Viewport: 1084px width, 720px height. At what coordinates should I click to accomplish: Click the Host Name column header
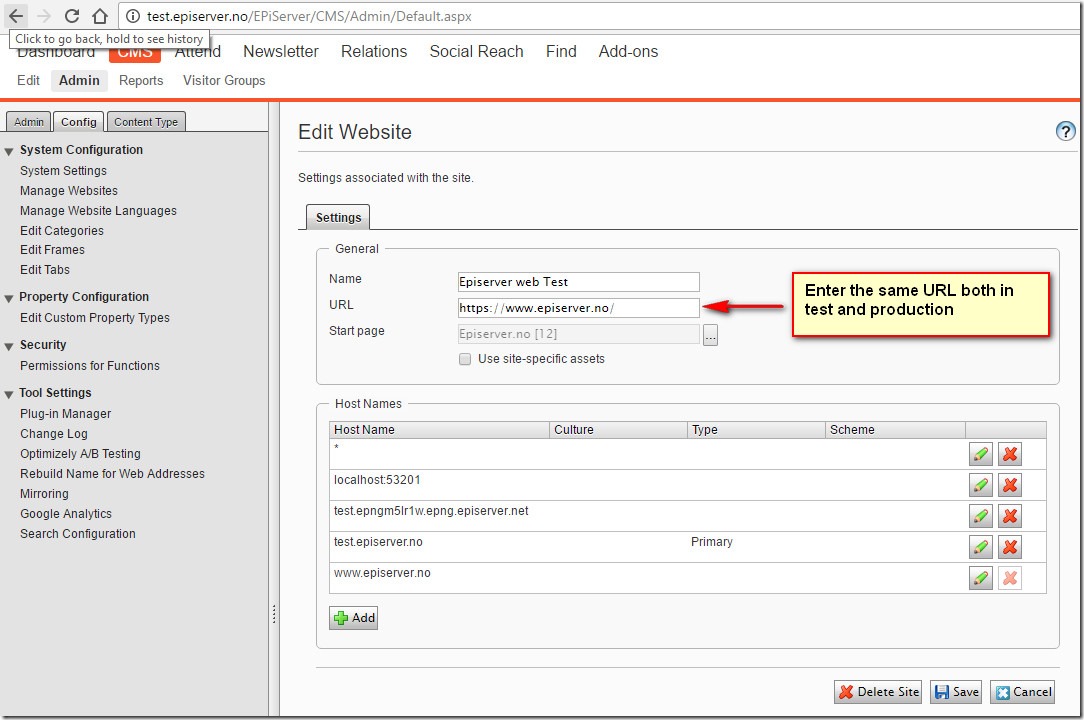point(439,430)
